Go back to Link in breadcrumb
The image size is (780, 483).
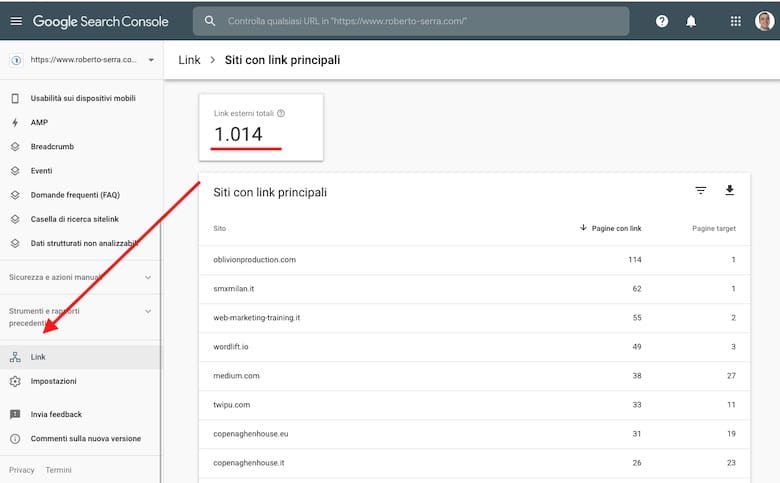click(189, 60)
